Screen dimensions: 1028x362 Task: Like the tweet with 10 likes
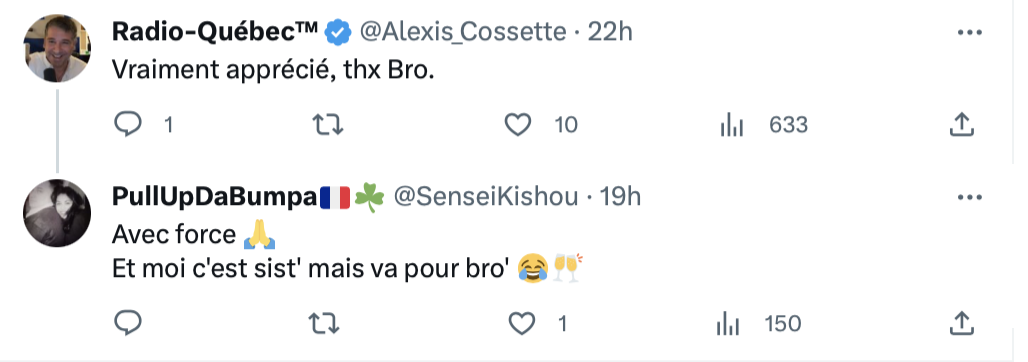point(518,124)
